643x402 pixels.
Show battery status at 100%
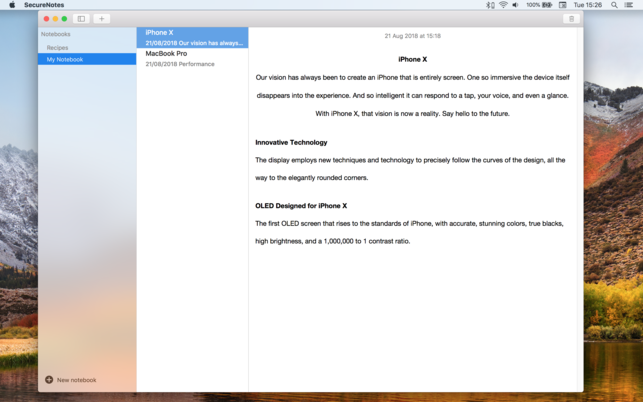(539, 5)
